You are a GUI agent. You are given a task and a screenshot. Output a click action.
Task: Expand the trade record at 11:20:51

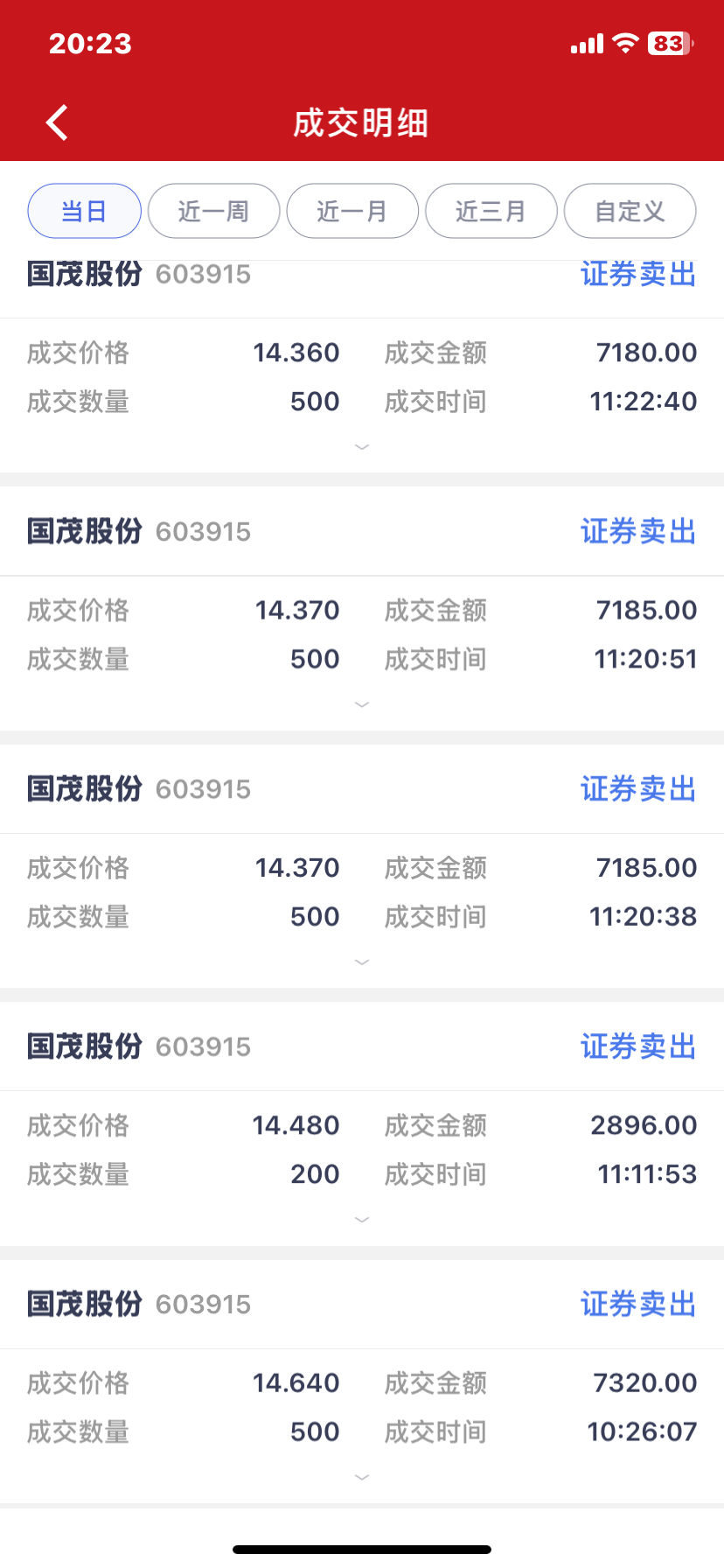tap(362, 704)
